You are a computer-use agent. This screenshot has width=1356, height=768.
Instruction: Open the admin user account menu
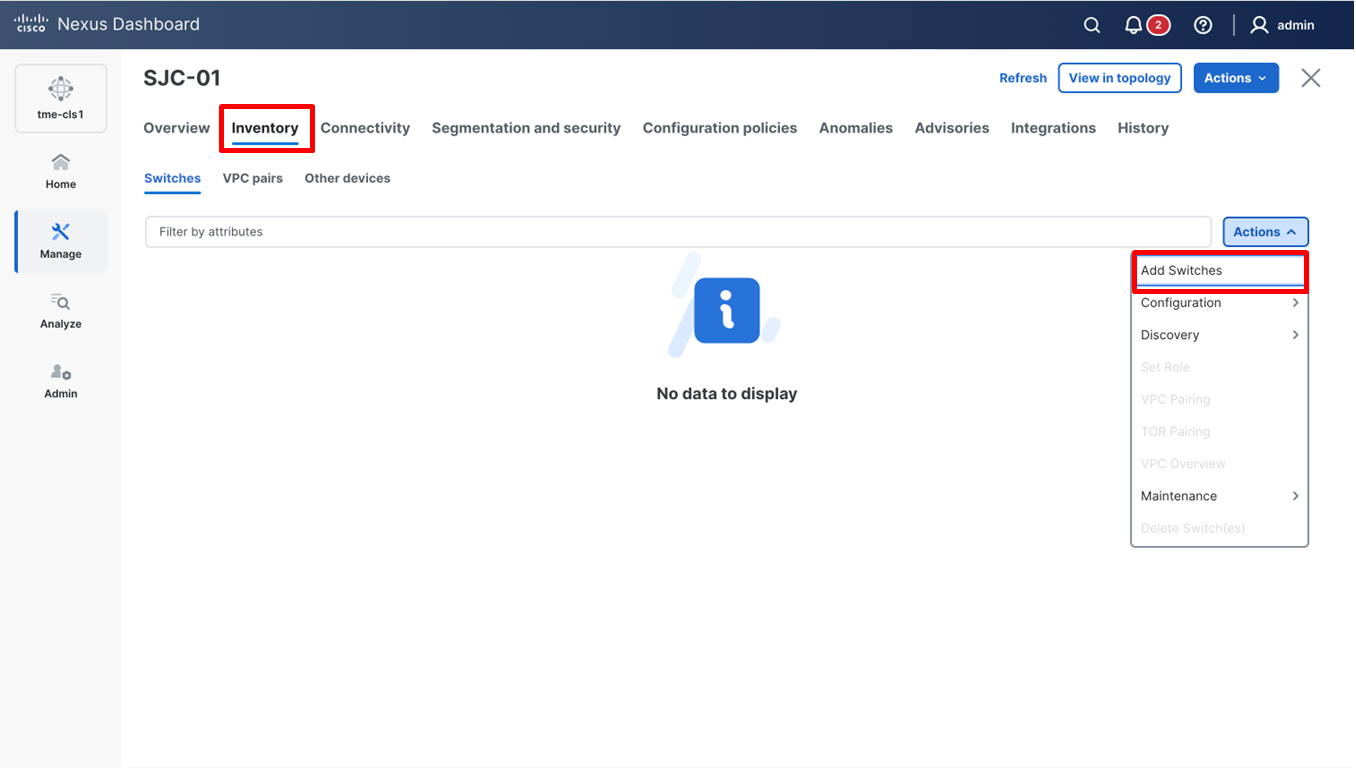(1283, 24)
